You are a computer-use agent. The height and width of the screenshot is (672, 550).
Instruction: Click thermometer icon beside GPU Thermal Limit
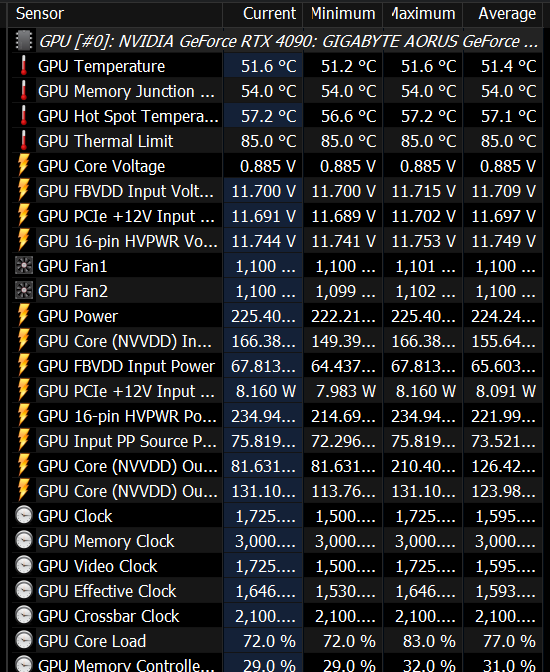point(24,141)
